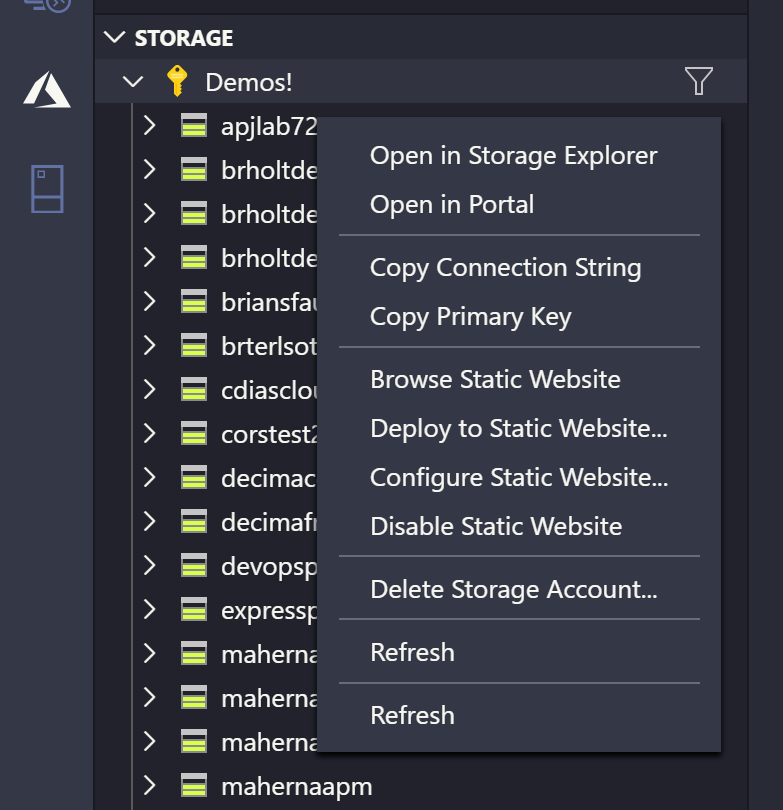Click the filter funnel icon on Demos! row
This screenshot has width=783, height=810.
coord(698,82)
